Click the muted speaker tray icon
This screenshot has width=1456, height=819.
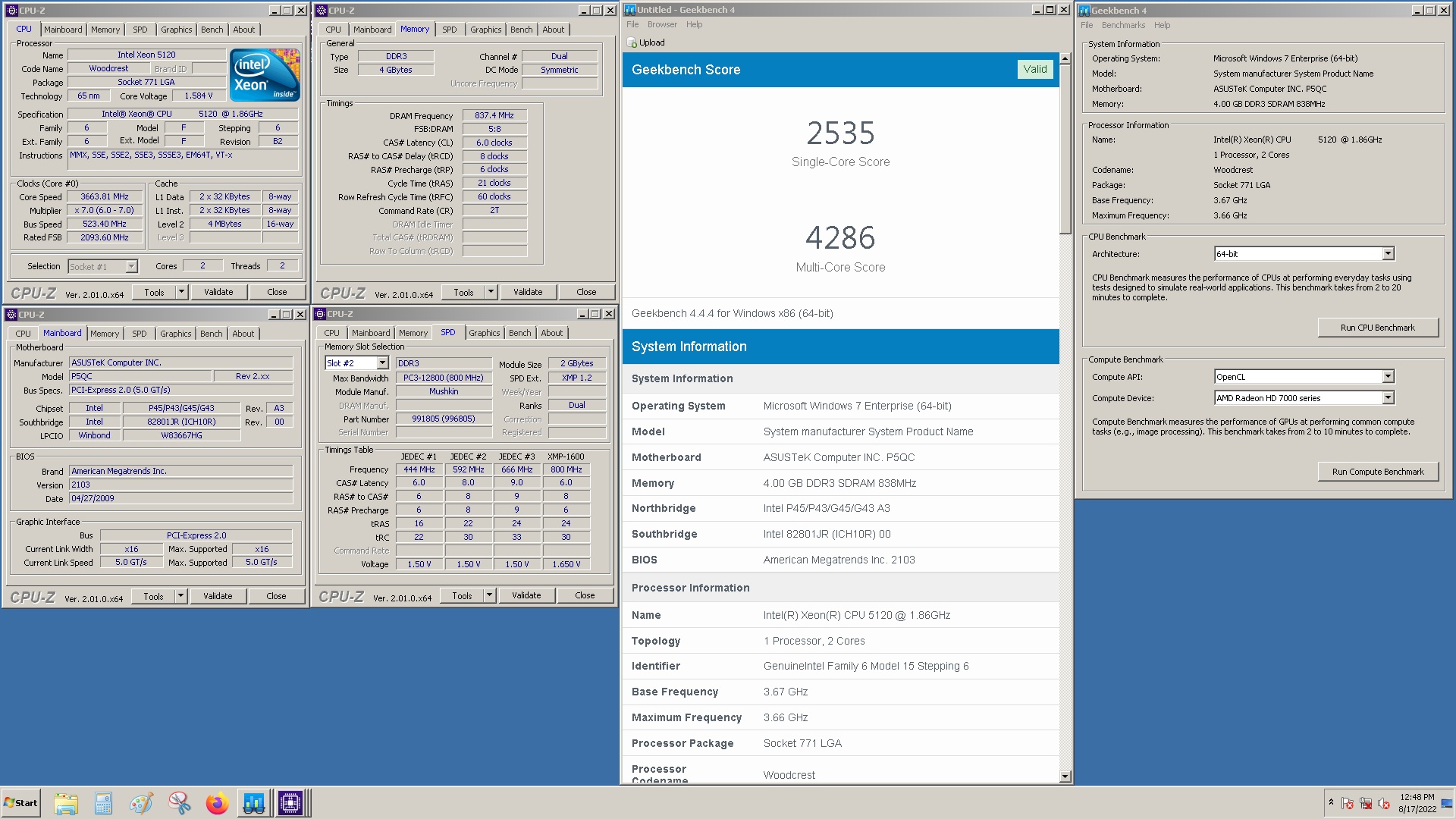coord(1384,803)
